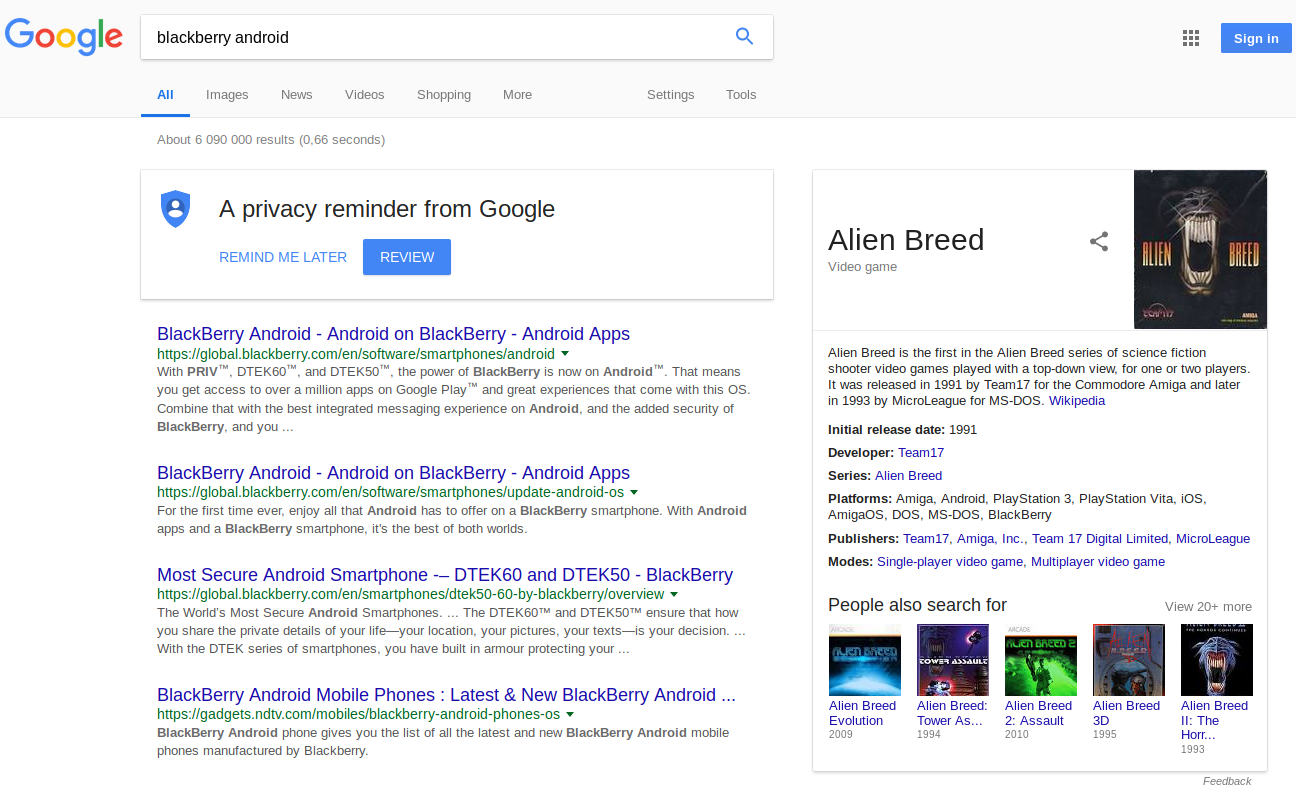Click the gadgets.ndtv.com green URL

(x=358, y=715)
